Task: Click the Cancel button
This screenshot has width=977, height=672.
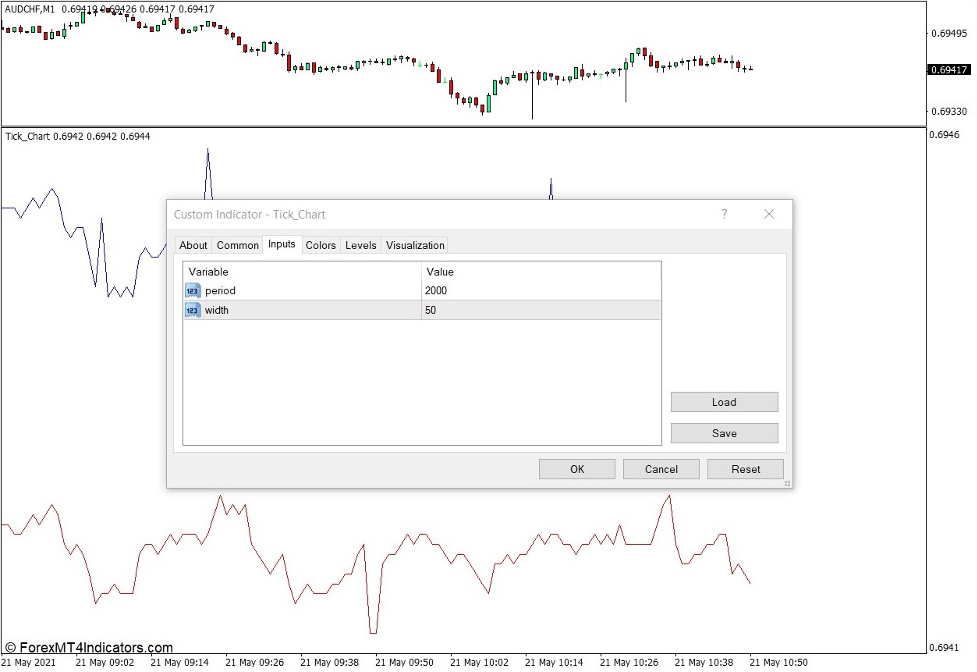Action: (x=661, y=469)
